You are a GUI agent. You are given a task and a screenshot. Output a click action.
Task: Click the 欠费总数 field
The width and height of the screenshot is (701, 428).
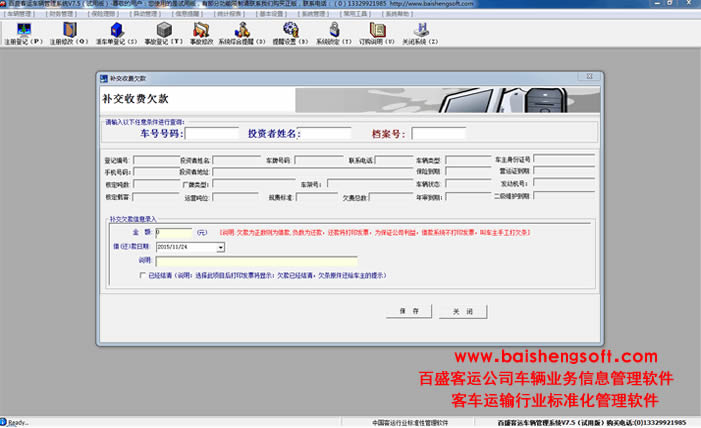(391, 197)
